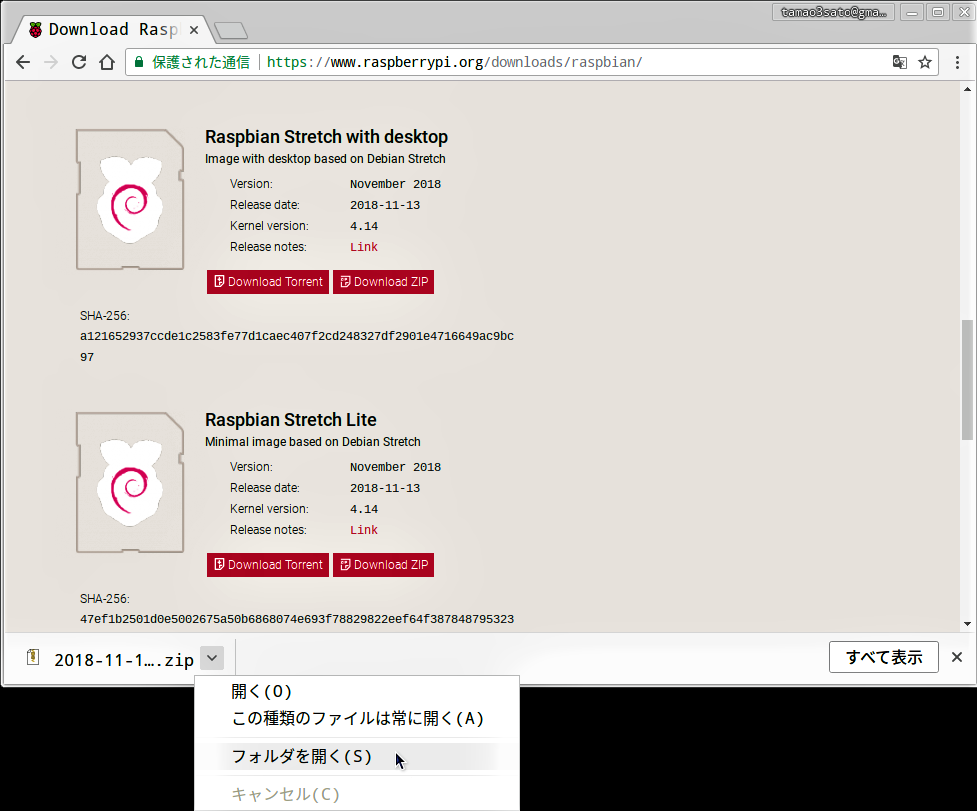Choose 開く(O) from the context menu
This screenshot has width=977, height=811.
click(x=356, y=691)
